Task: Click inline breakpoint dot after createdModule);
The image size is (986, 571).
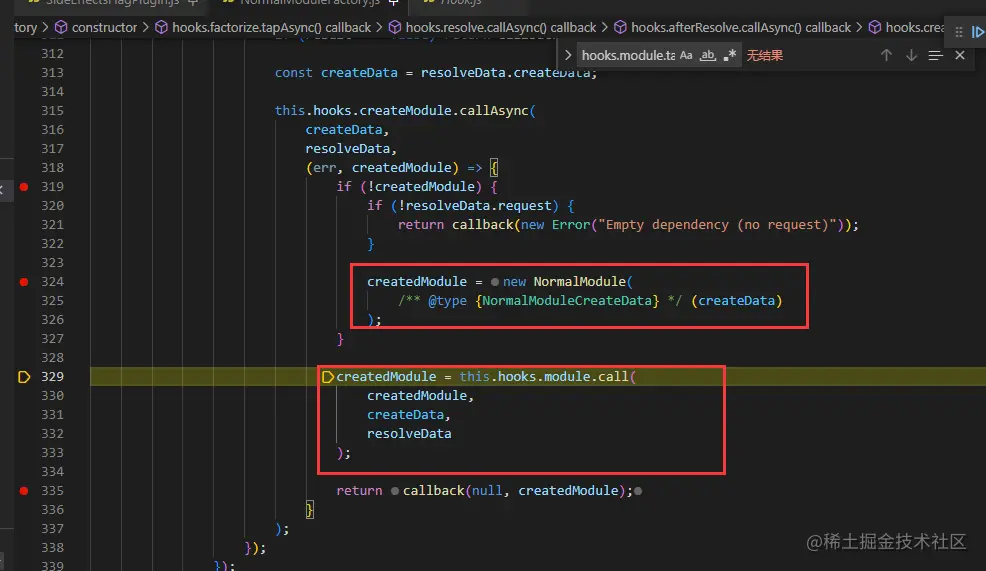Action: pyautogui.click(x=638, y=491)
